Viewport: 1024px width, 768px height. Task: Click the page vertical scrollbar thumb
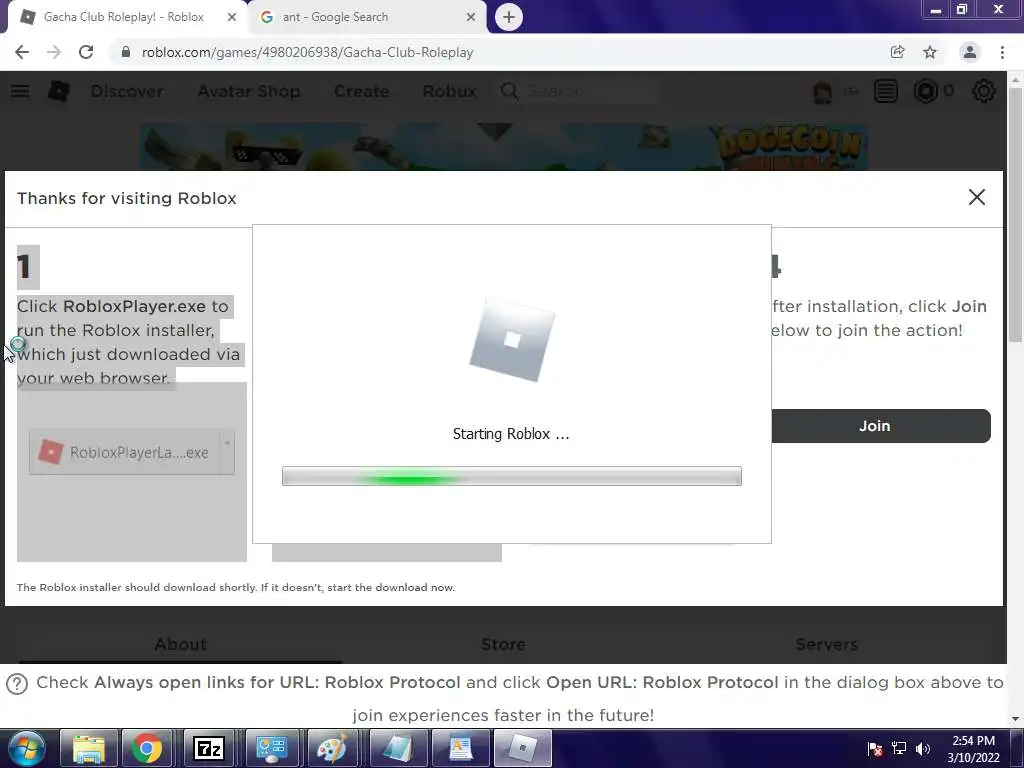pos(1015,216)
